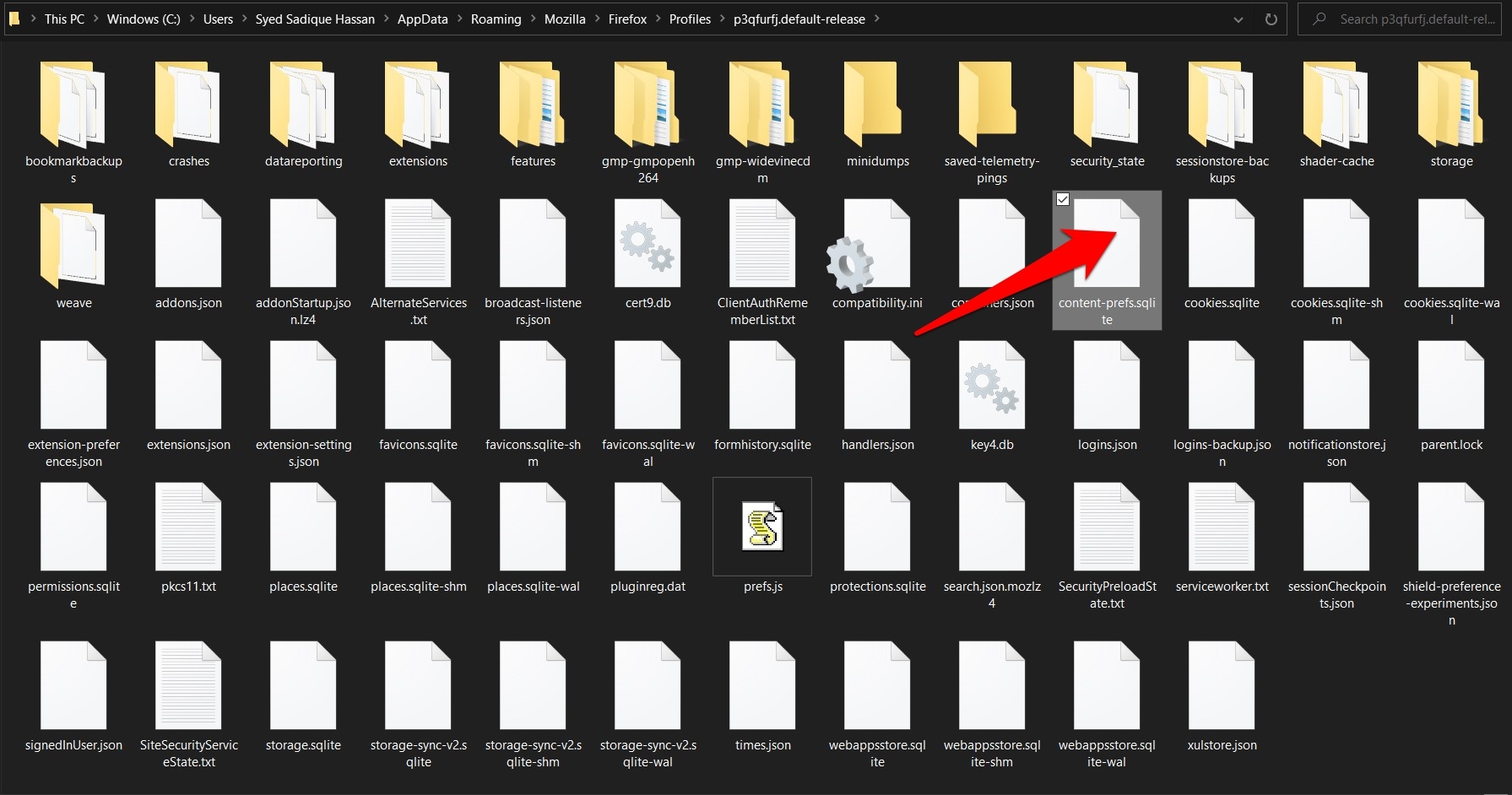
Task: Refresh the current folder view
Action: click(1271, 19)
